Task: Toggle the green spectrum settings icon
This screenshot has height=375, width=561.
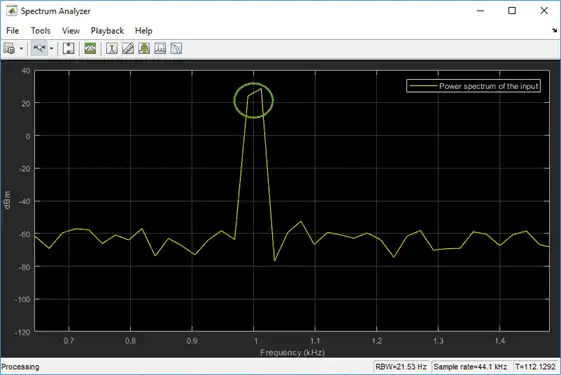Action: (x=90, y=48)
